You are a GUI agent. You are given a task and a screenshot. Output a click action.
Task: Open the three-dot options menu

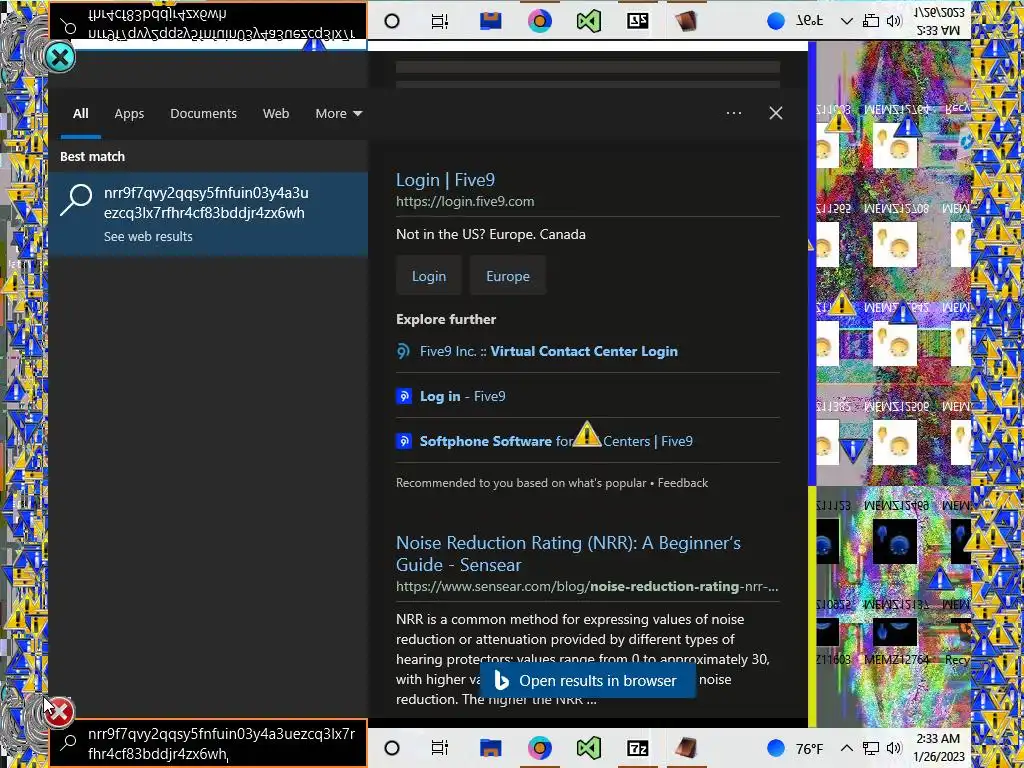(x=733, y=113)
